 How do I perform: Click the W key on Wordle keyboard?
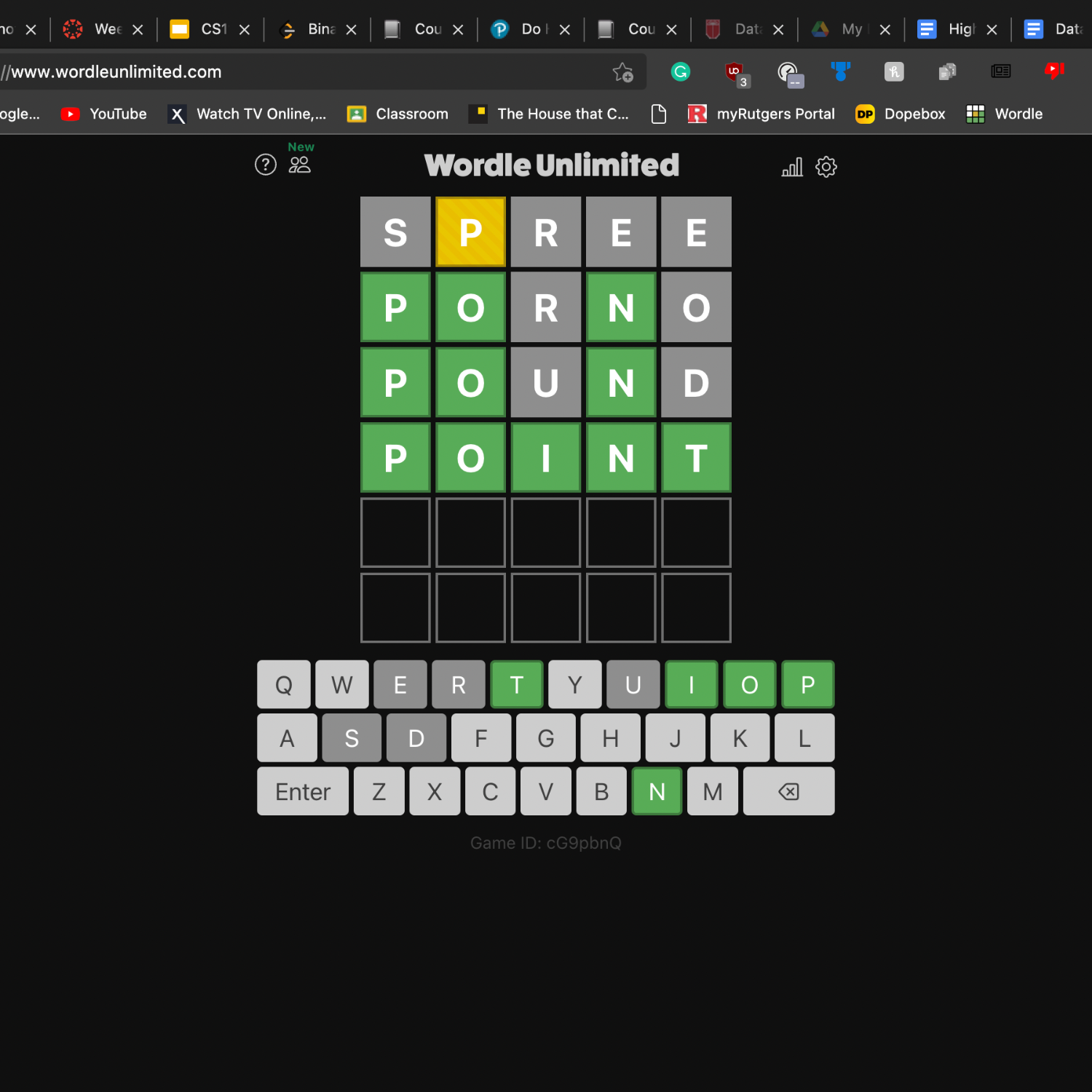(342, 684)
